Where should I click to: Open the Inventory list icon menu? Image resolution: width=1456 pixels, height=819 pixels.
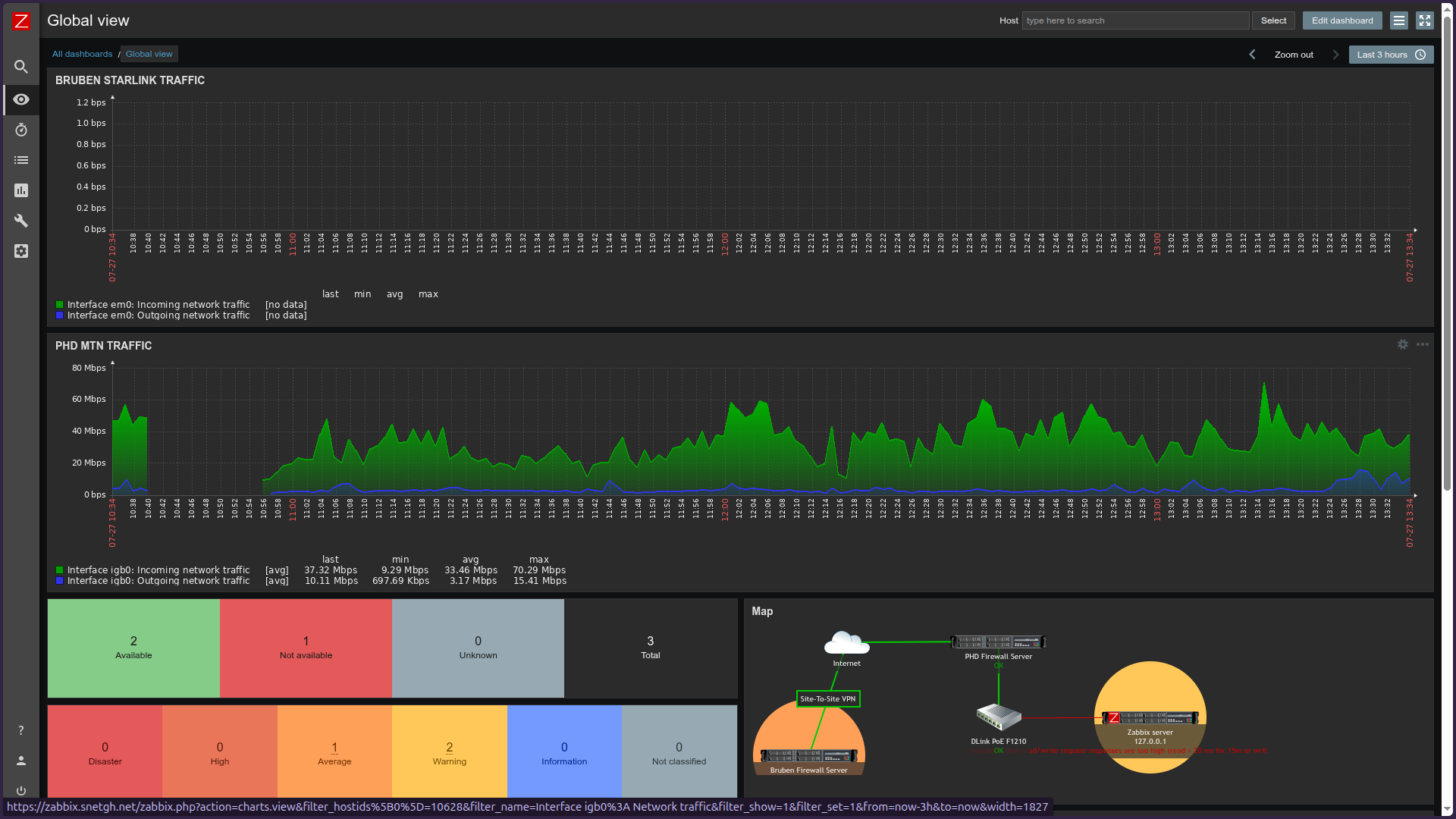pos(21,160)
